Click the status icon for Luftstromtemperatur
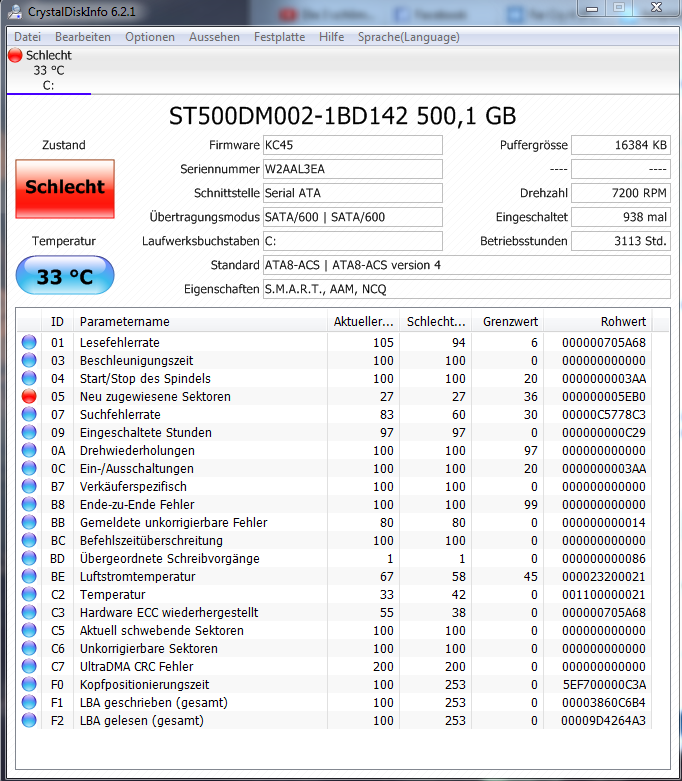The width and height of the screenshot is (682, 781). tap(29, 576)
